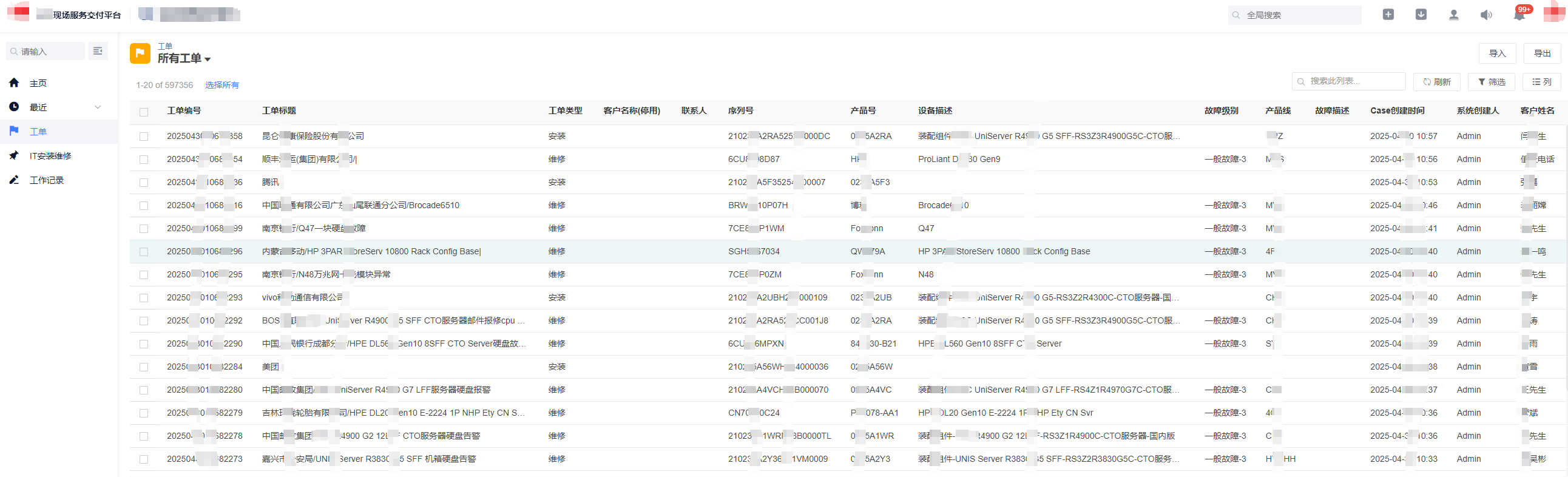Viewport: 1568px width, 477px height.
Task: Click the 导入 button
Action: coord(1497,53)
